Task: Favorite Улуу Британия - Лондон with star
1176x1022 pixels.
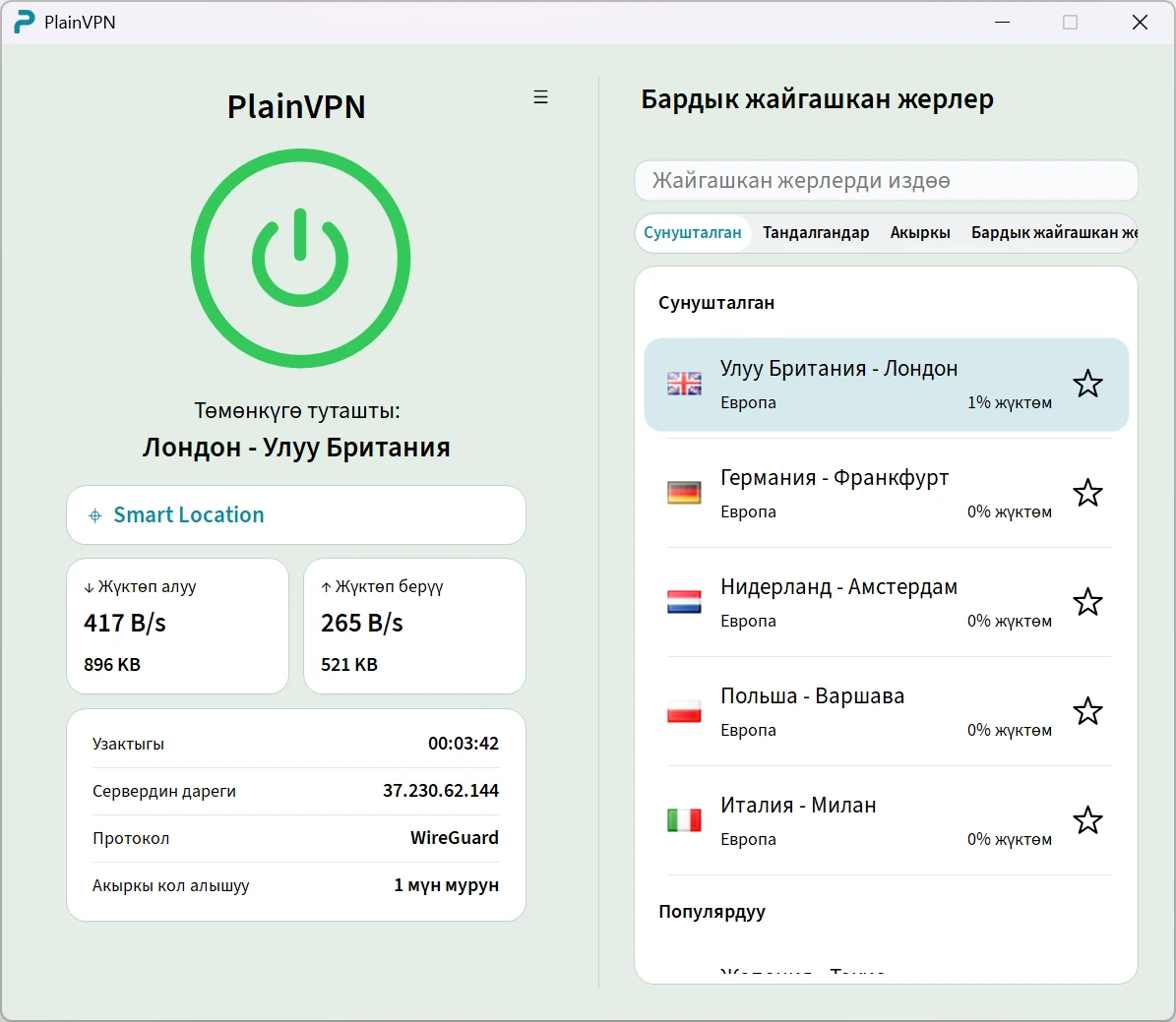Action: click(1087, 384)
